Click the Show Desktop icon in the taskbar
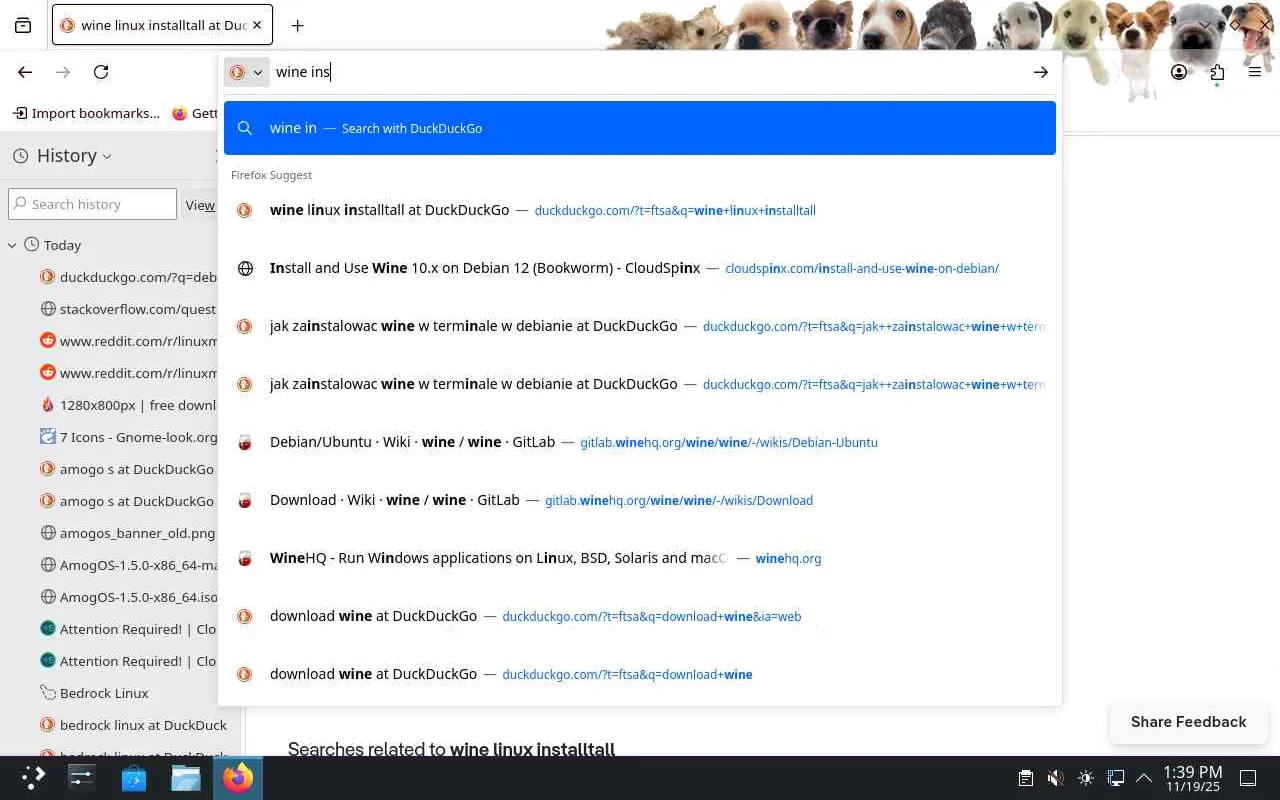 click(x=1248, y=778)
